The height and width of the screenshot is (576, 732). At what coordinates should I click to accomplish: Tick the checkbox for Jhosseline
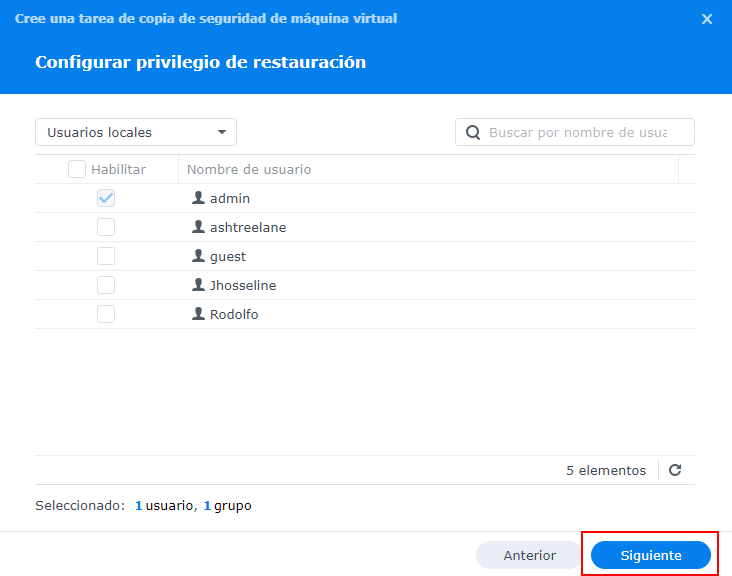[106, 285]
